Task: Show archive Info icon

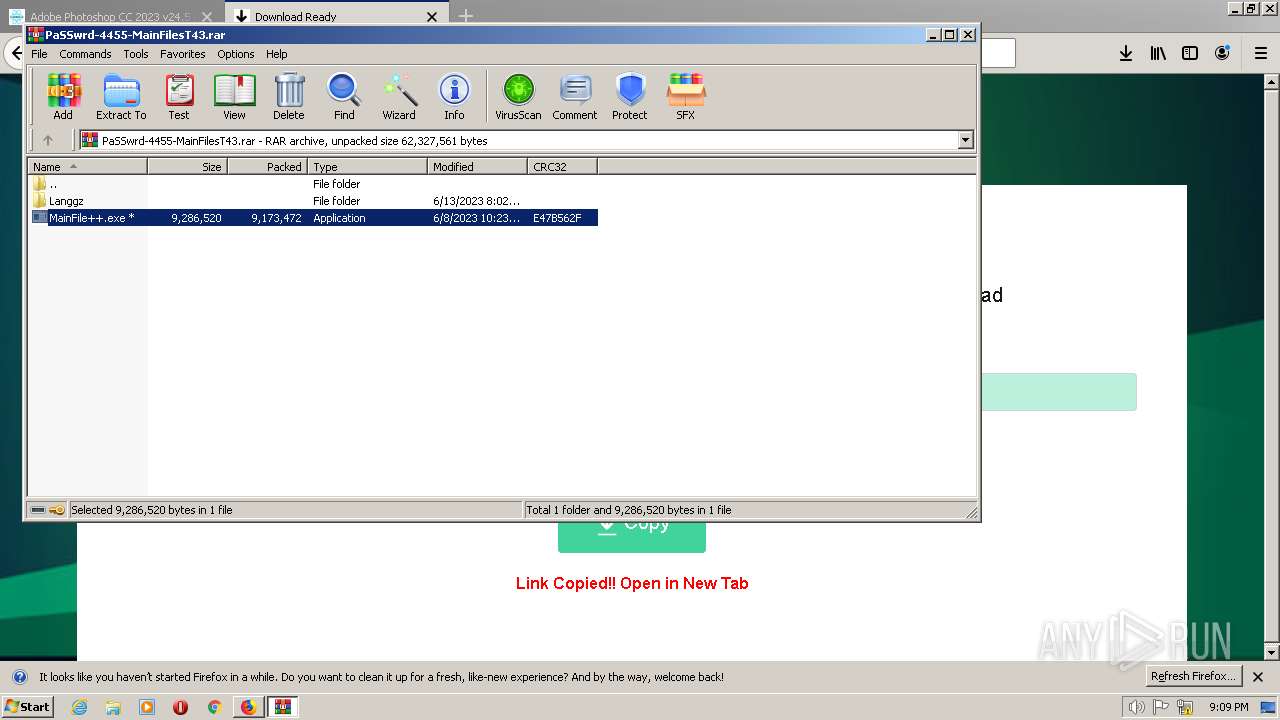Action: [454, 97]
